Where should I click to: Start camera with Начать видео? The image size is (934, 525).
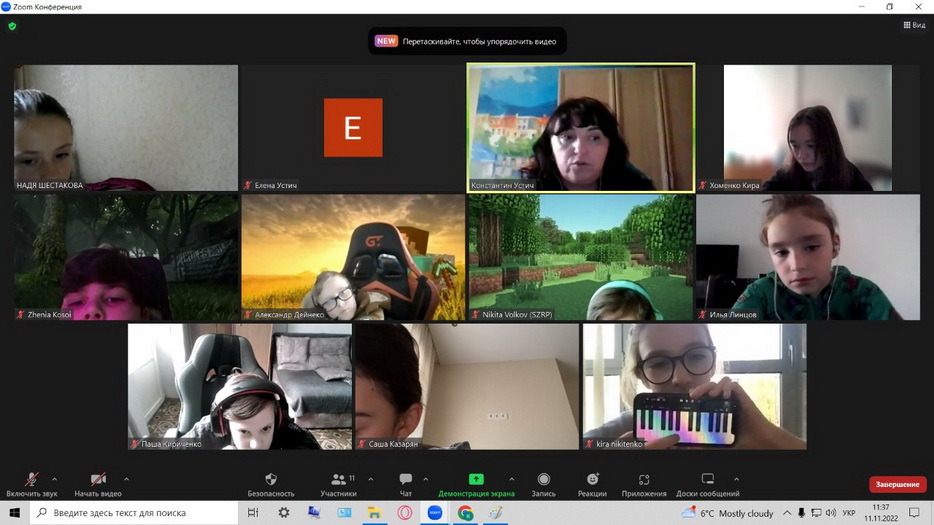[x=97, y=484]
